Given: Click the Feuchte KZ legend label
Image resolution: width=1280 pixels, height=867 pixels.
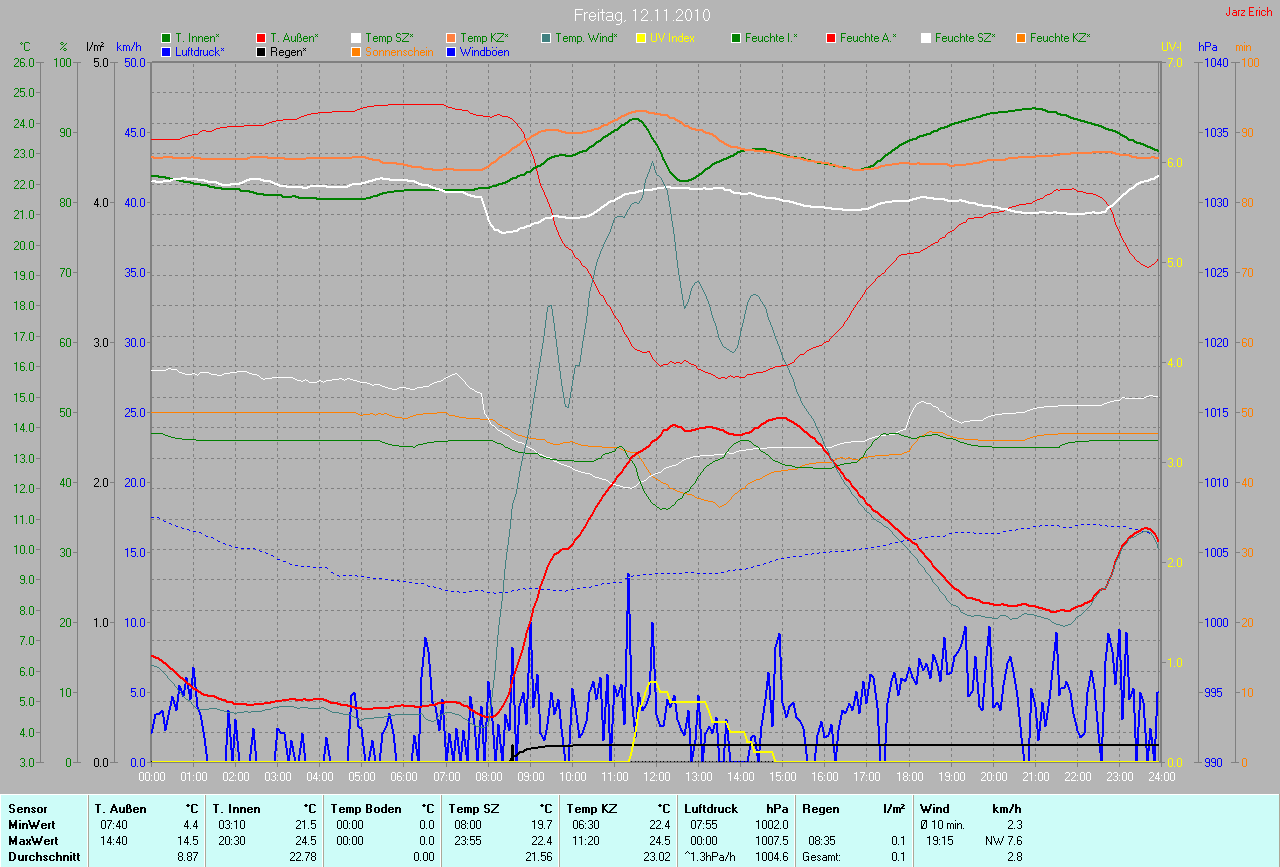Looking at the screenshot, I should click(1060, 38).
